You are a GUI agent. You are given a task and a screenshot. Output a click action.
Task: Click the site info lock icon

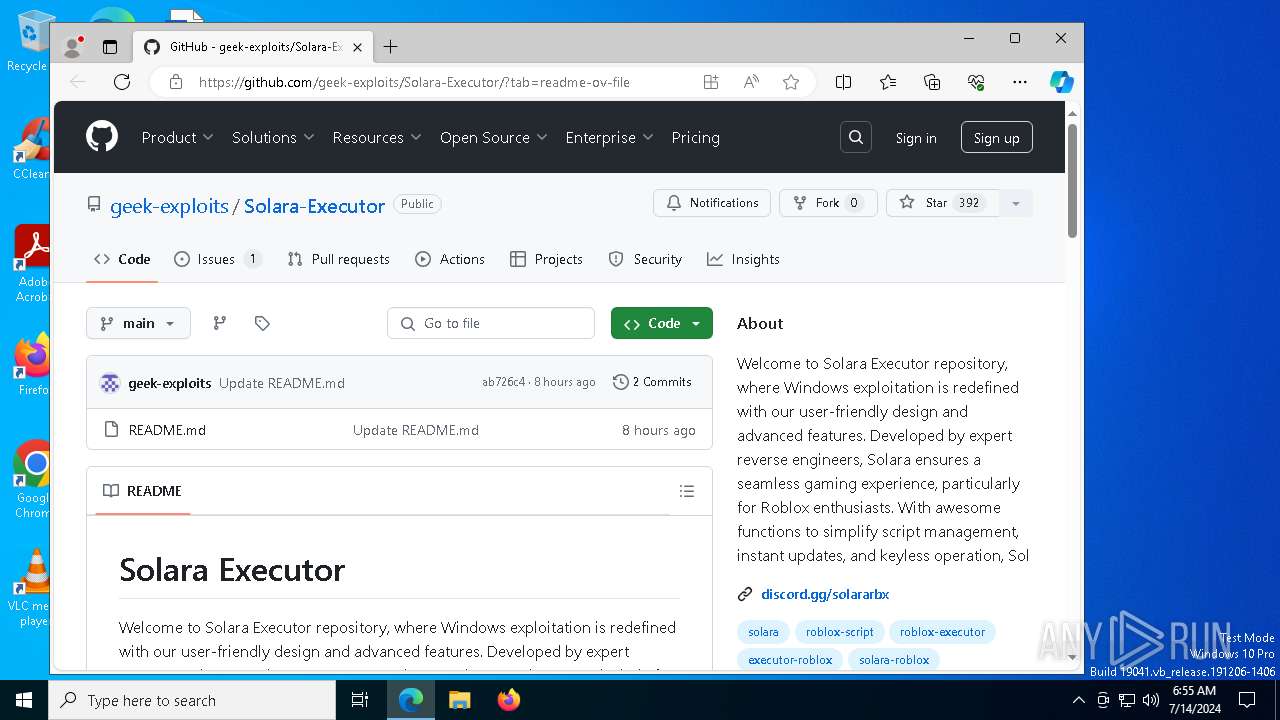click(x=176, y=82)
